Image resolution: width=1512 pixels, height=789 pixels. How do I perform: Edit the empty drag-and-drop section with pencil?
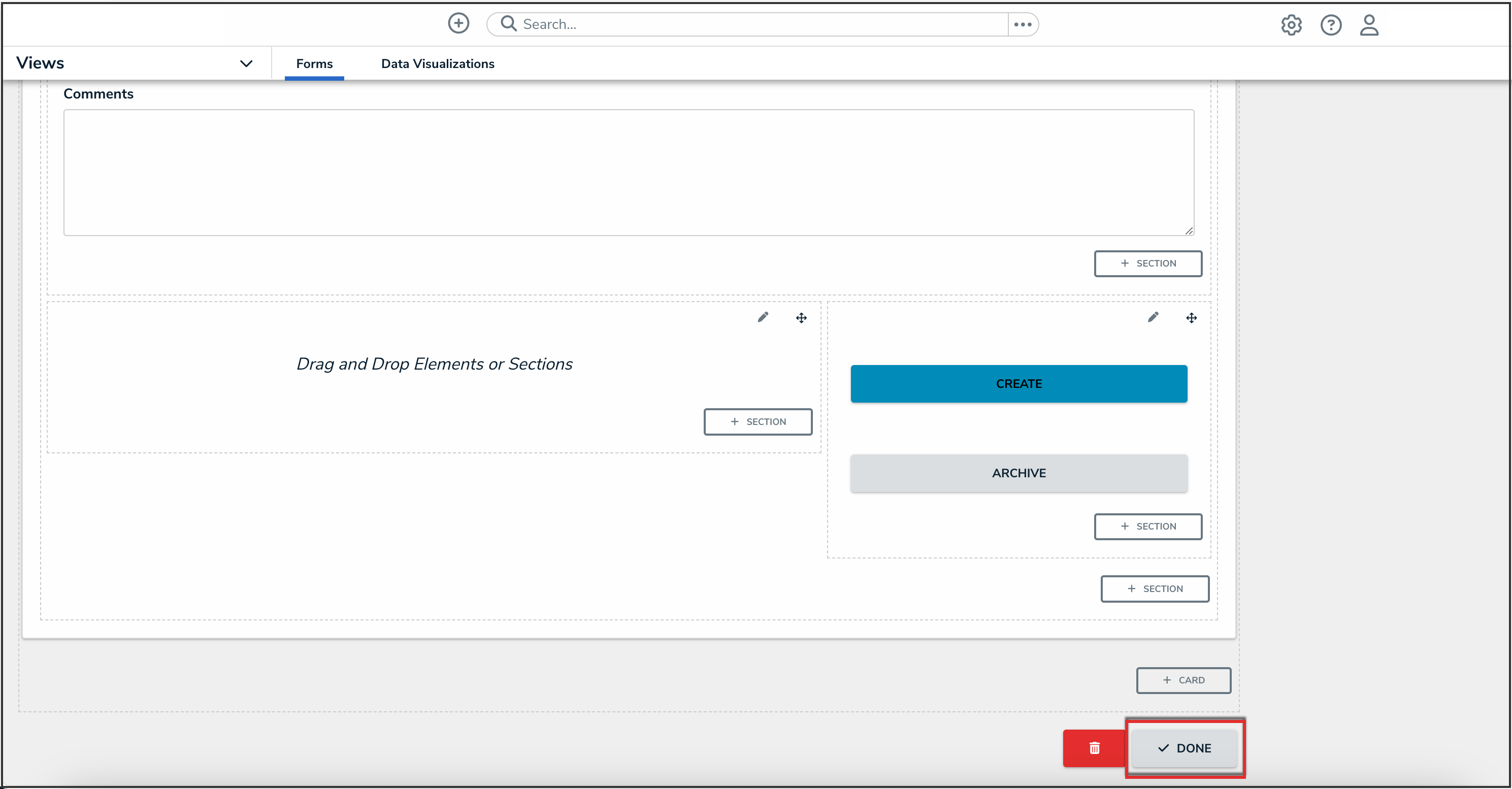[763, 318]
